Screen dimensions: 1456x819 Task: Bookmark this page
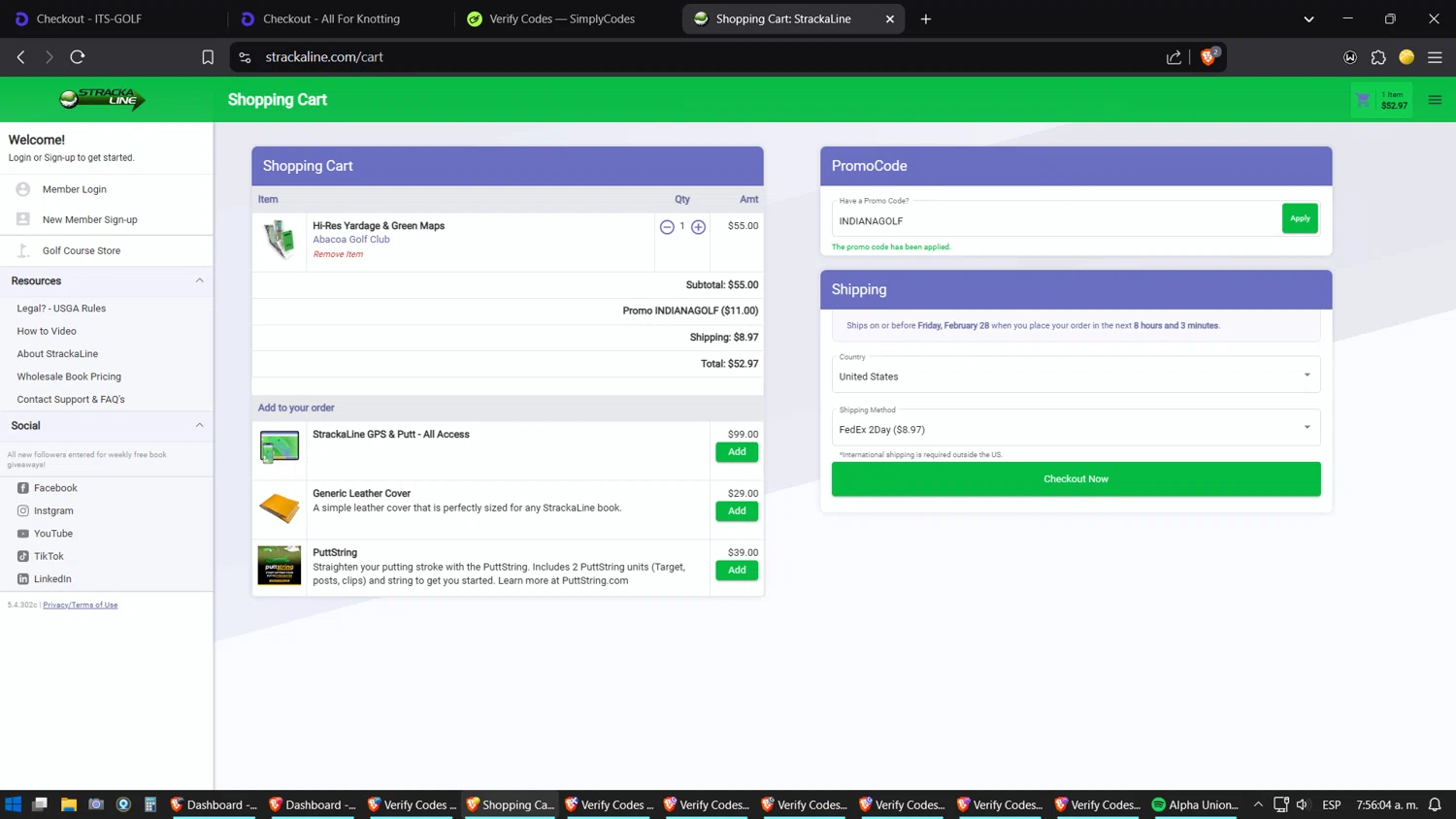(x=208, y=57)
